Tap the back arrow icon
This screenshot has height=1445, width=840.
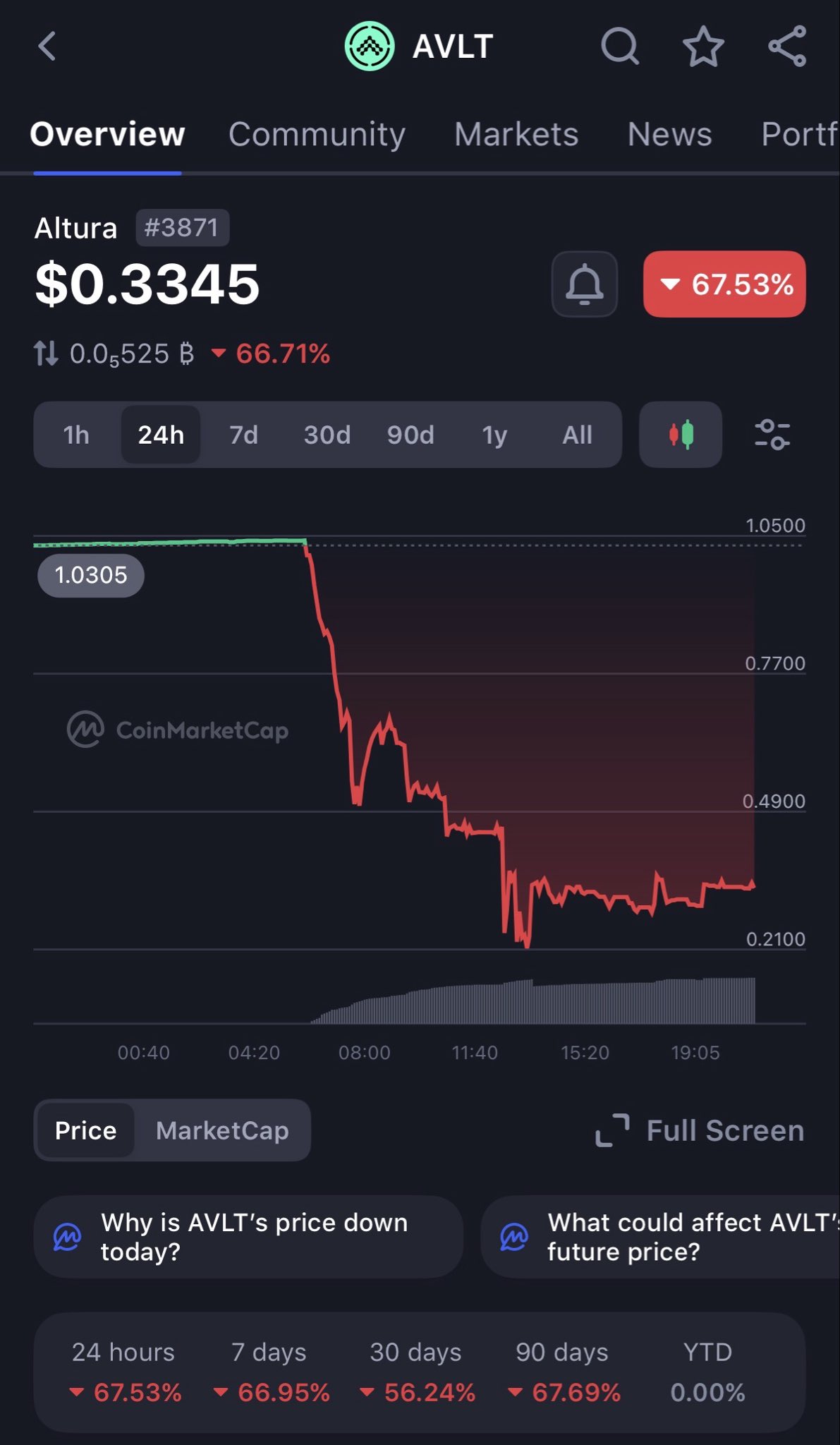(47, 47)
